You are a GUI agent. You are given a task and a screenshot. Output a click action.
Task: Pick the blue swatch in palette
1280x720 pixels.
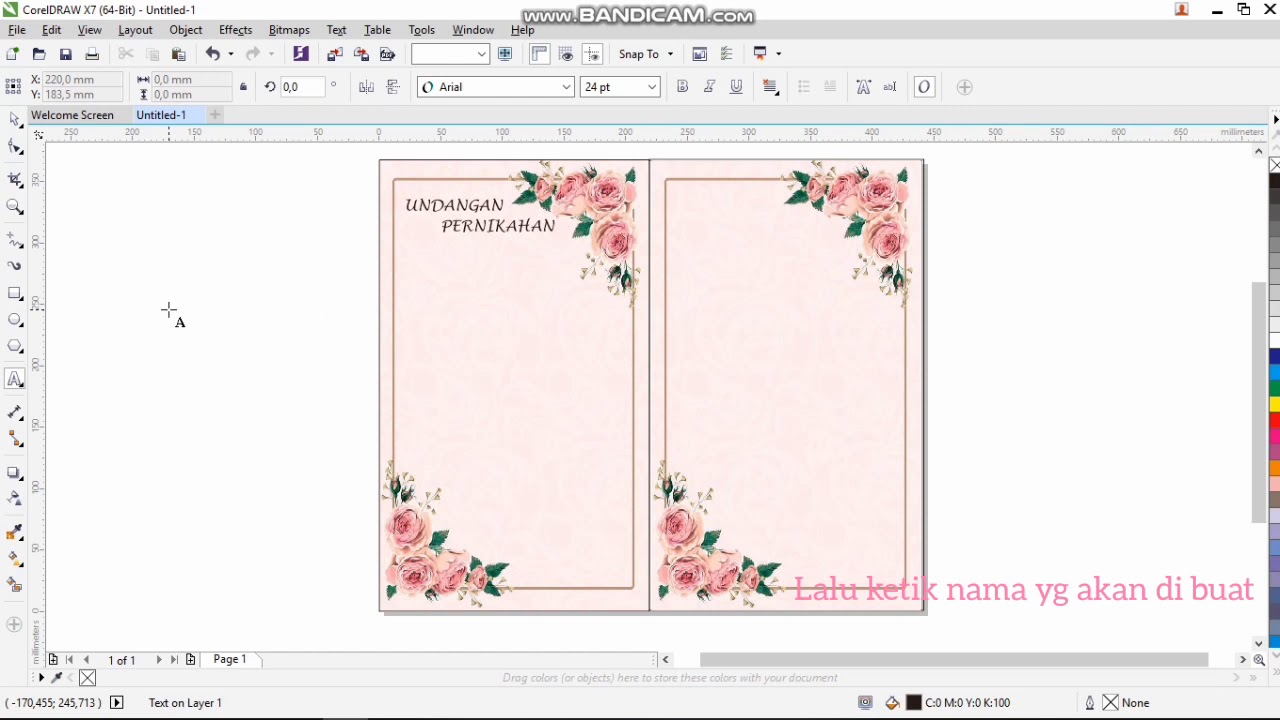[1275, 356]
